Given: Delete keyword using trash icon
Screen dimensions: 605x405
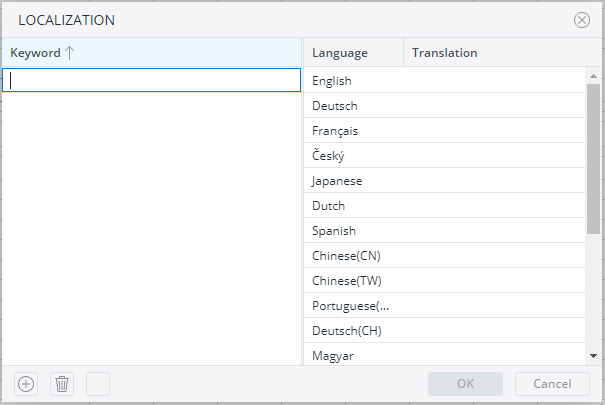Looking at the screenshot, I should point(62,384).
